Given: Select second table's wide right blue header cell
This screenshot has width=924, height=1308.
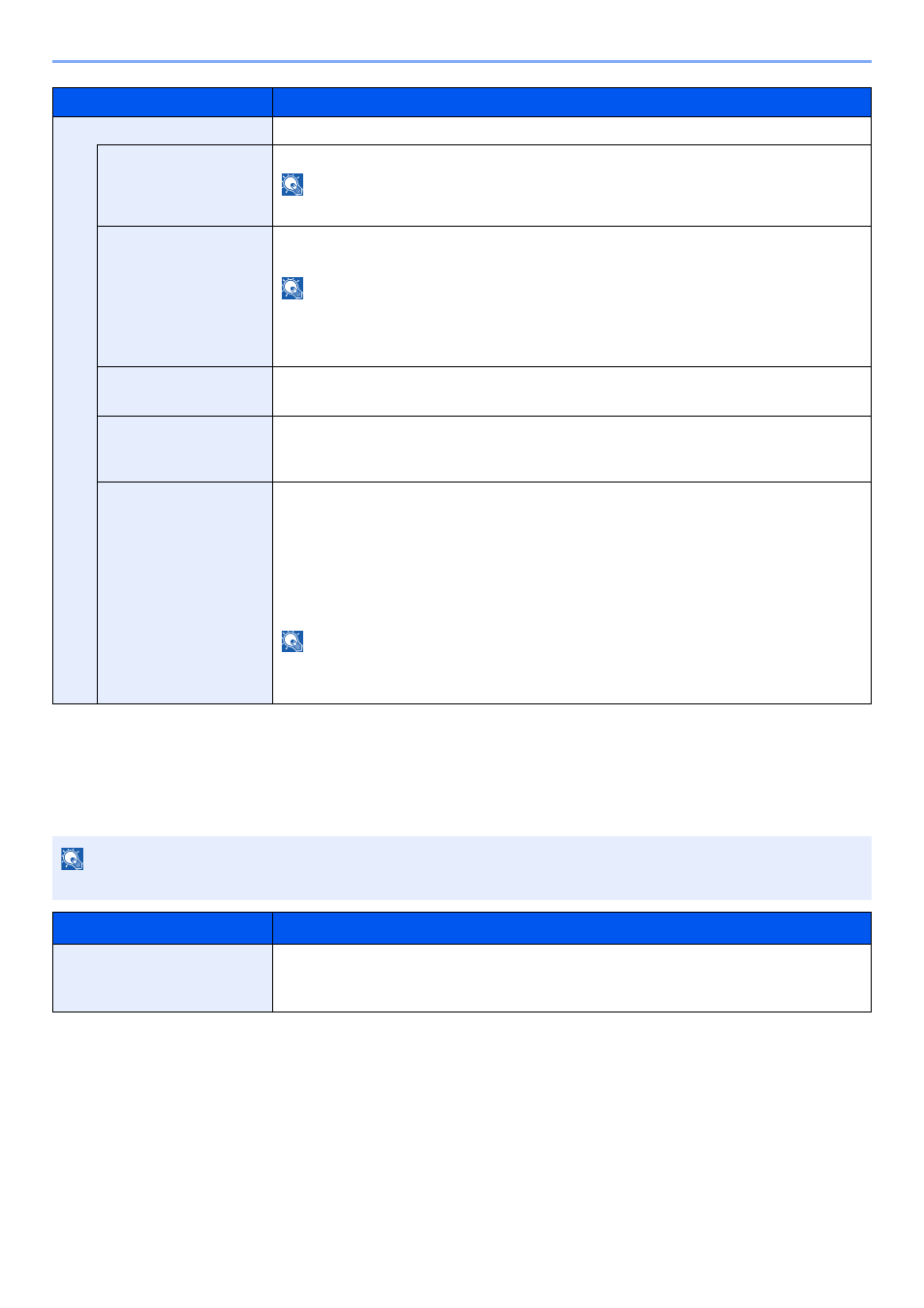Looking at the screenshot, I should point(571,928).
